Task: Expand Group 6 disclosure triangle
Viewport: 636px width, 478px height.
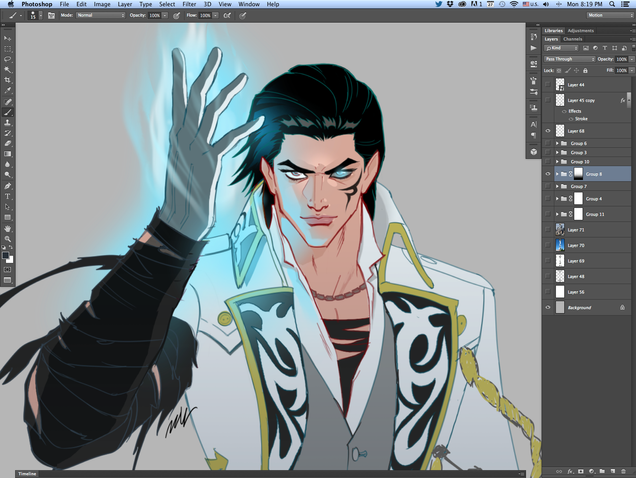Action: (557, 143)
